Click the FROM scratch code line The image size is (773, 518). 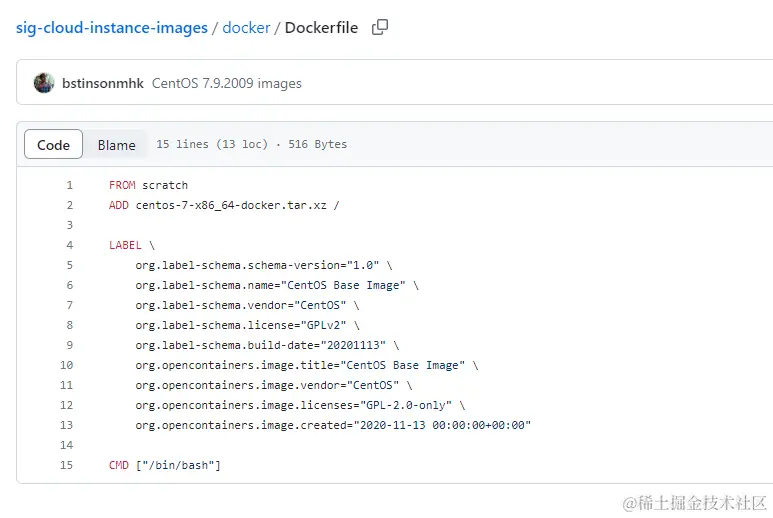click(148, 185)
